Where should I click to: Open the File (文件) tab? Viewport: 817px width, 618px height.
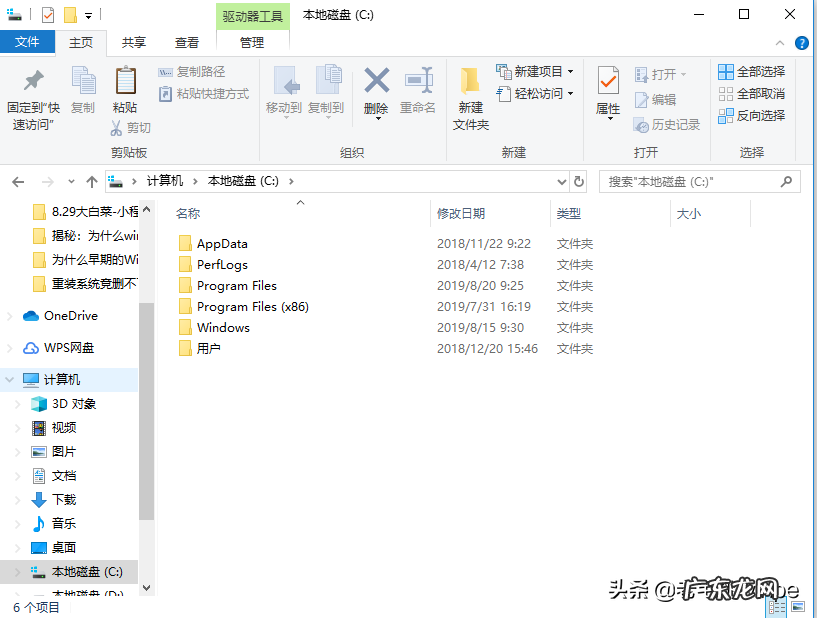27,42
